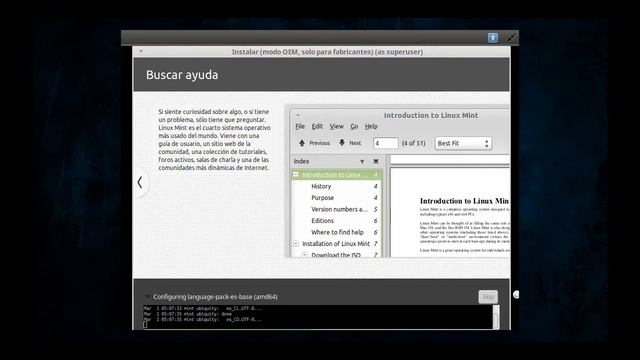Click the Introduction to Linux Mint document heading
Image resolution: width=640 pixels, height=360 pixels.
[x=464, y=201]
